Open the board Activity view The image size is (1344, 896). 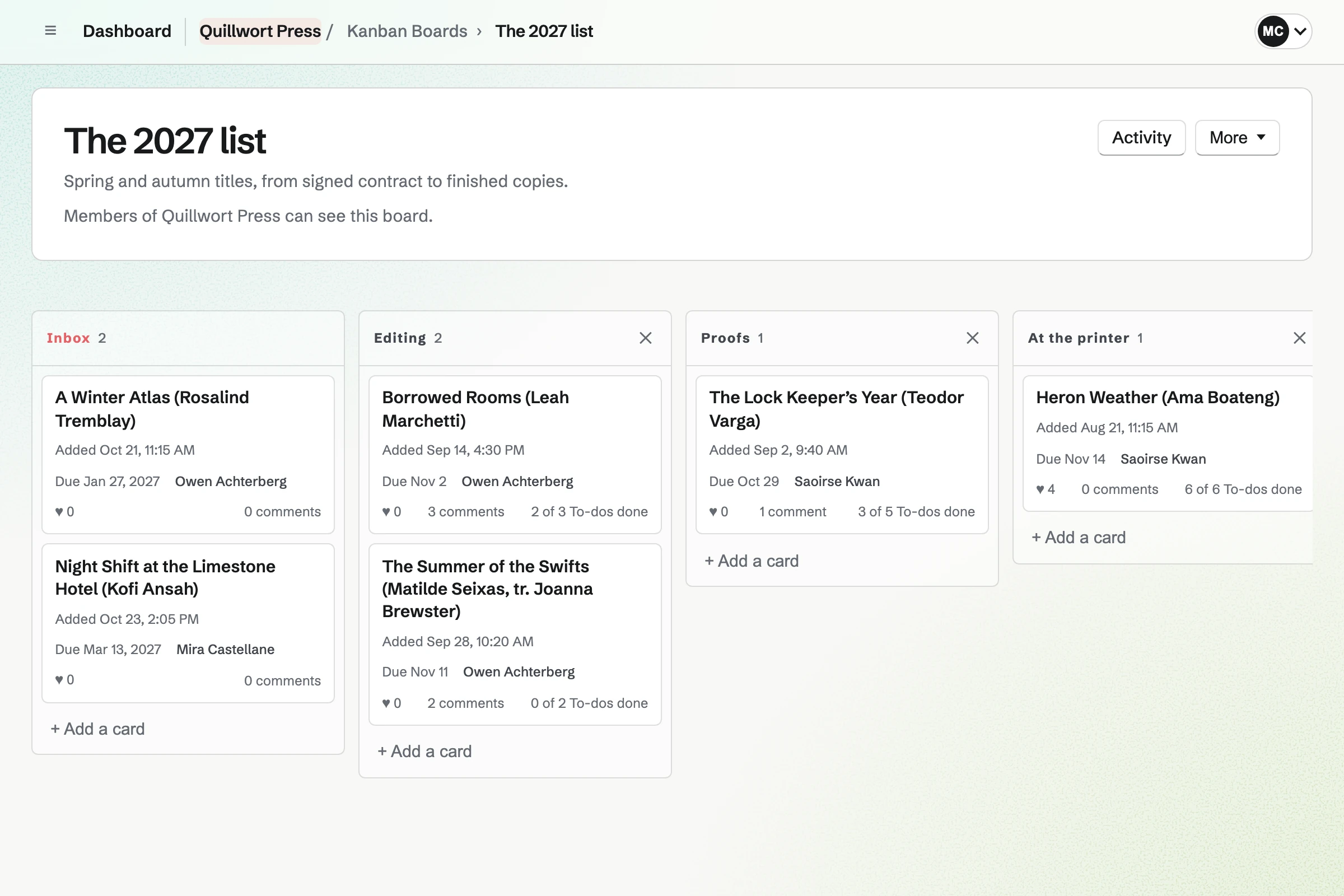click(1141, 137)
